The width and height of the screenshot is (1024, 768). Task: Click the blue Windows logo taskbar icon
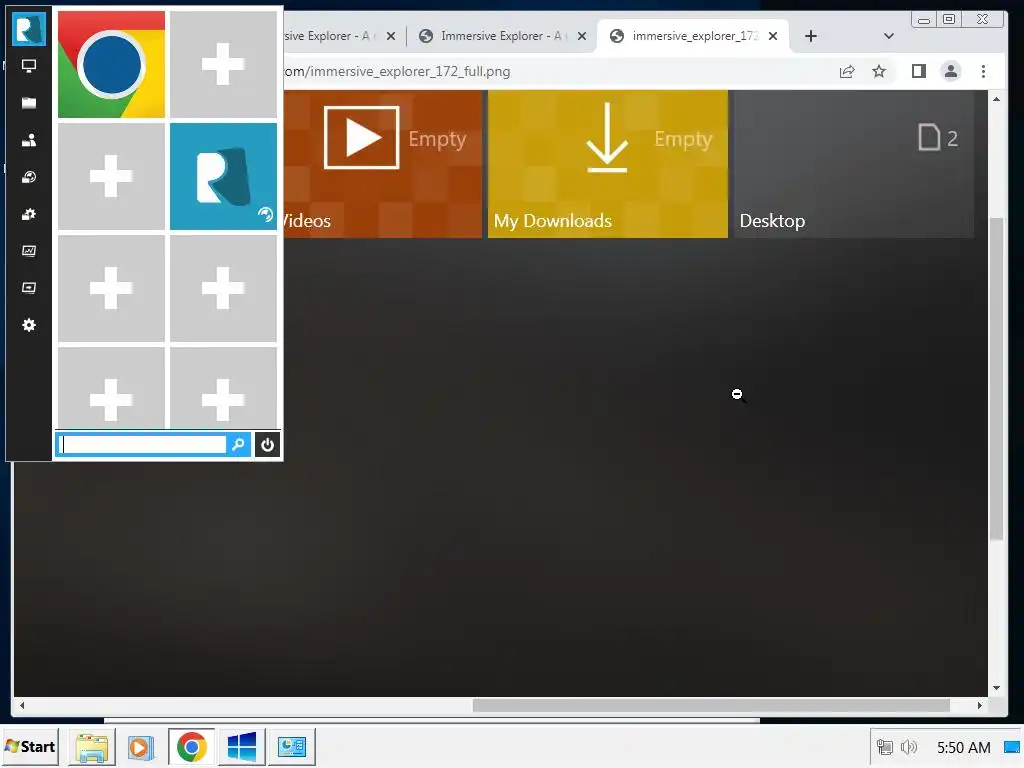[242, 746]
